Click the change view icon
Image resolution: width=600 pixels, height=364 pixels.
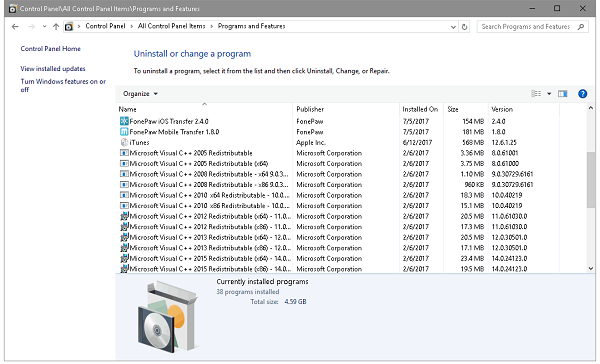pyautogui.click(x=536, y=94)
